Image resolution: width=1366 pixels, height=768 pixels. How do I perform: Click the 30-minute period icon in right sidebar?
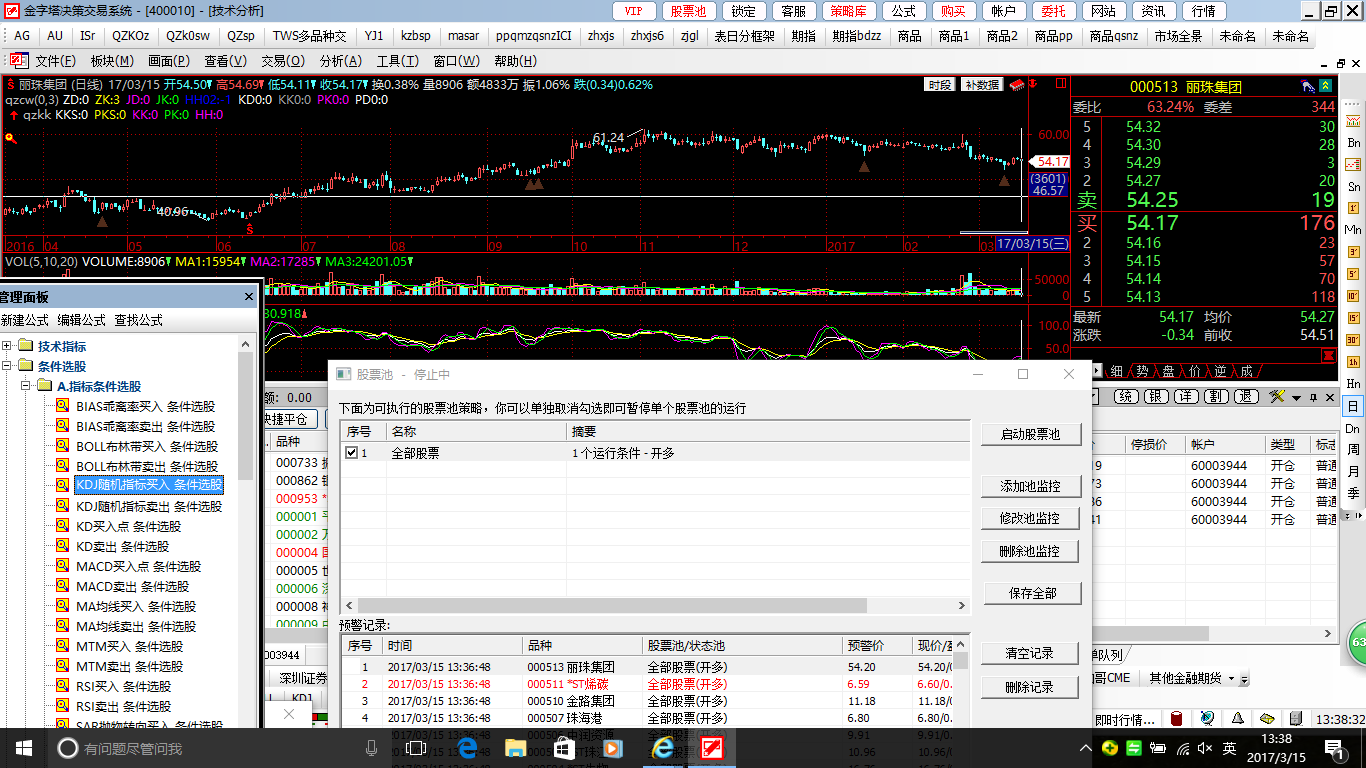pyautogui.click(x=1354, y=340)
